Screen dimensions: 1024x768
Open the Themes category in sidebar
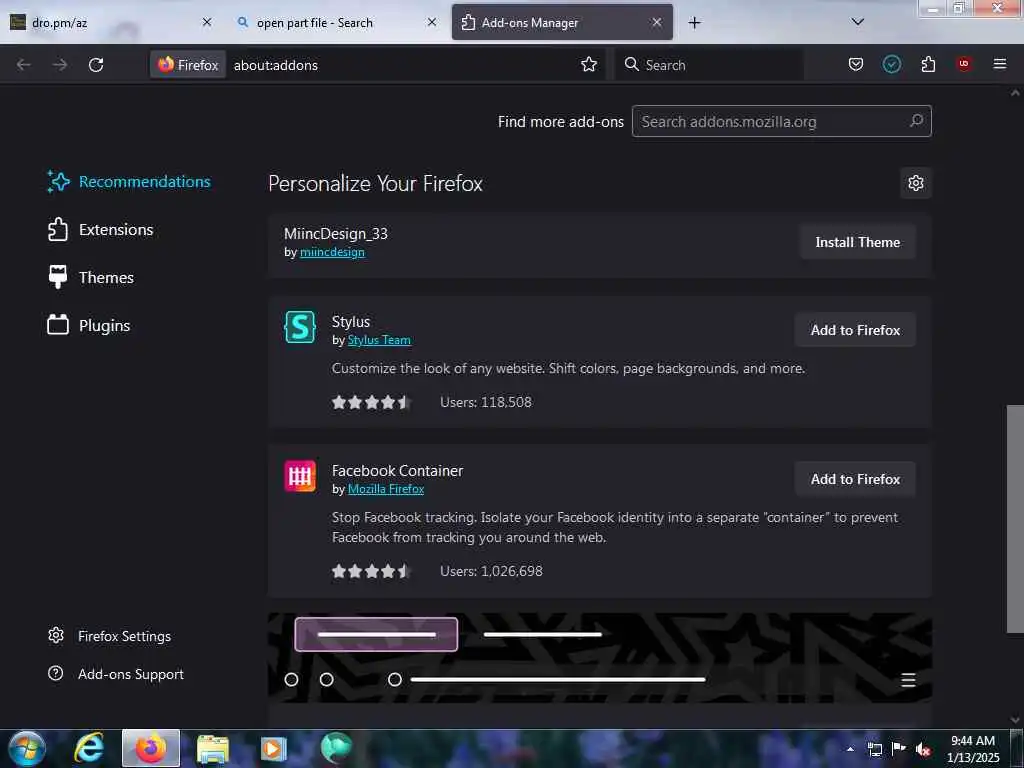point(91,278)
